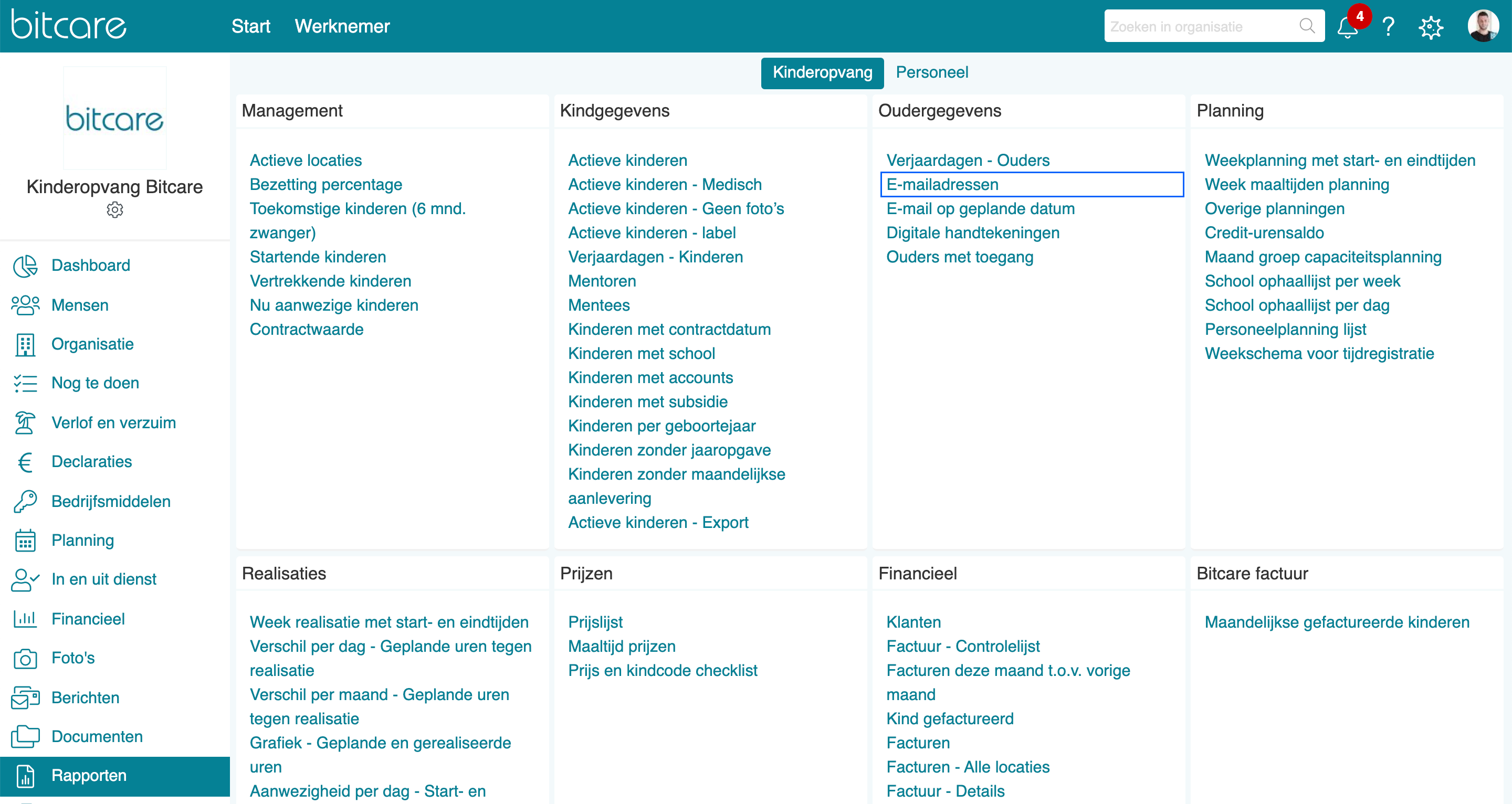Open Facturen - Alle locaties report
Viewport: 1512px width, 804px height.
point(968,767)
